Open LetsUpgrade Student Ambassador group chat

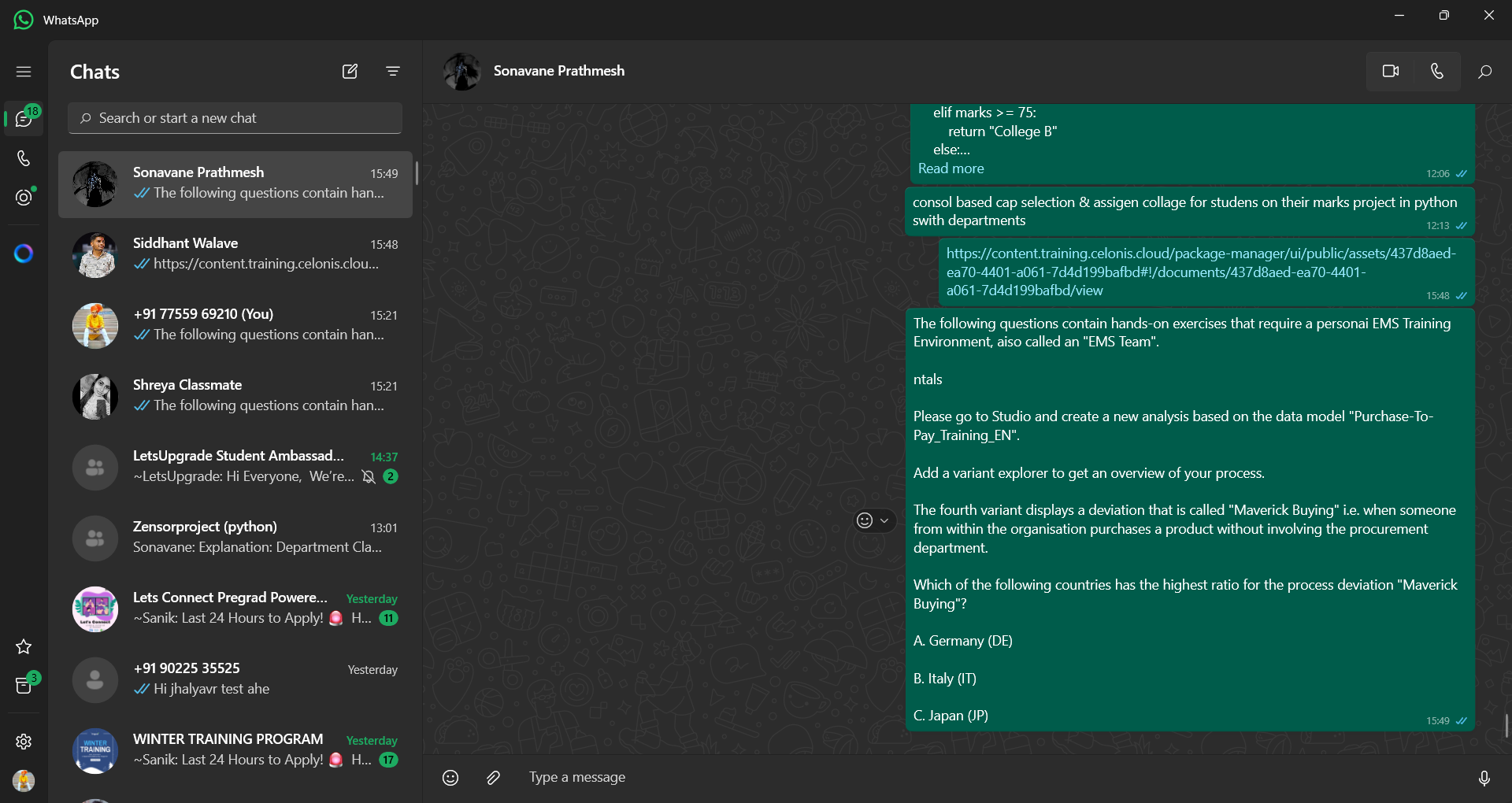point(235,468)
